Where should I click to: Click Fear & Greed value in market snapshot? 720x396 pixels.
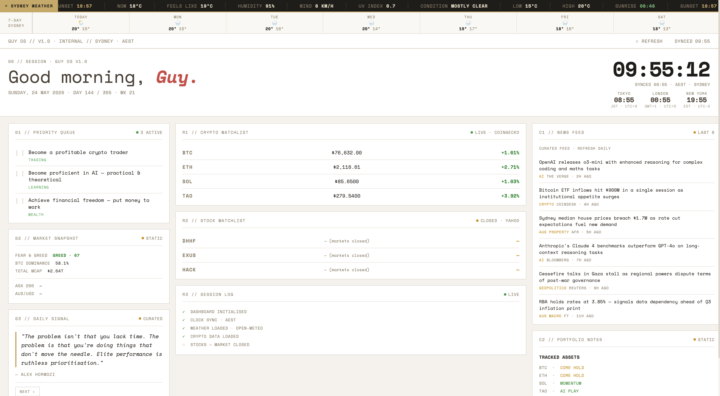[x=66, y=255]
